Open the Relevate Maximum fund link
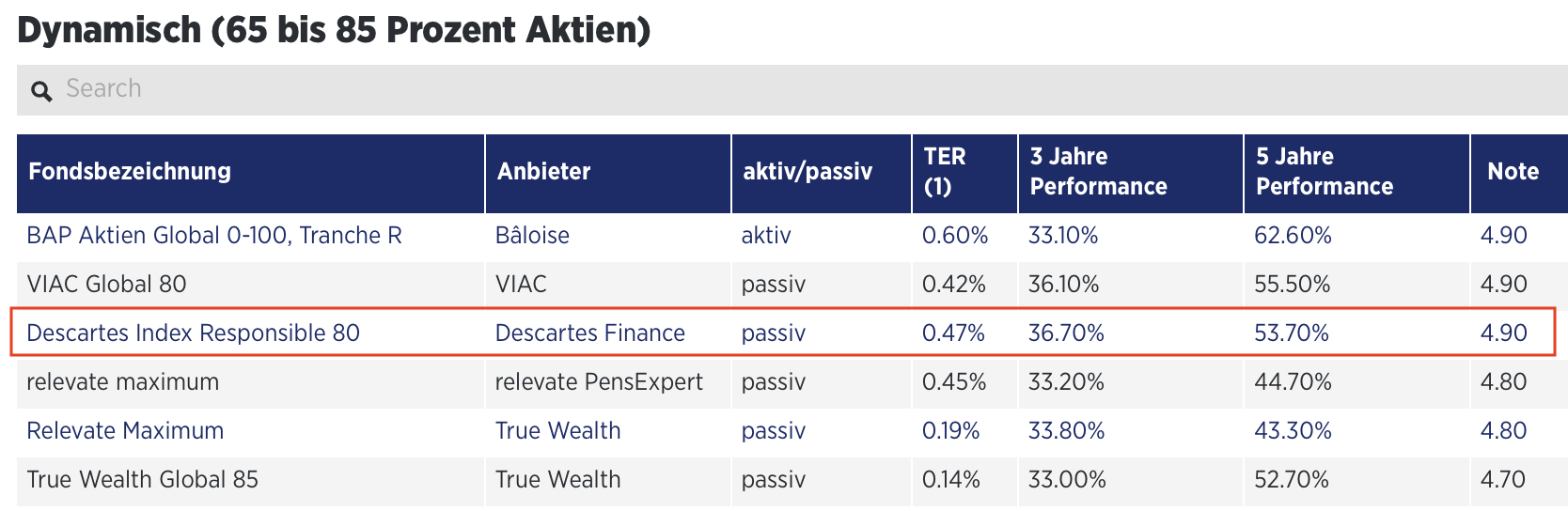This screenshot has height=511, width=1568. pos(125,431)
